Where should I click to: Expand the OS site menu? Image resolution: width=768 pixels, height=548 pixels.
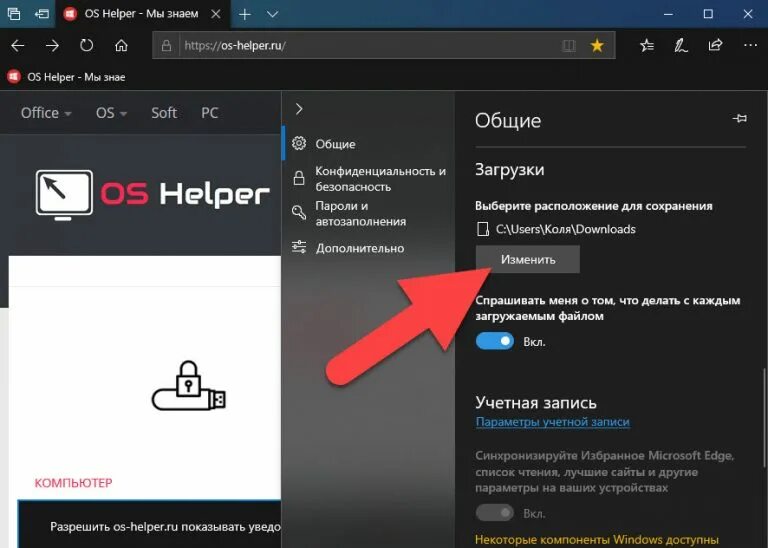[x=111, y=113]
